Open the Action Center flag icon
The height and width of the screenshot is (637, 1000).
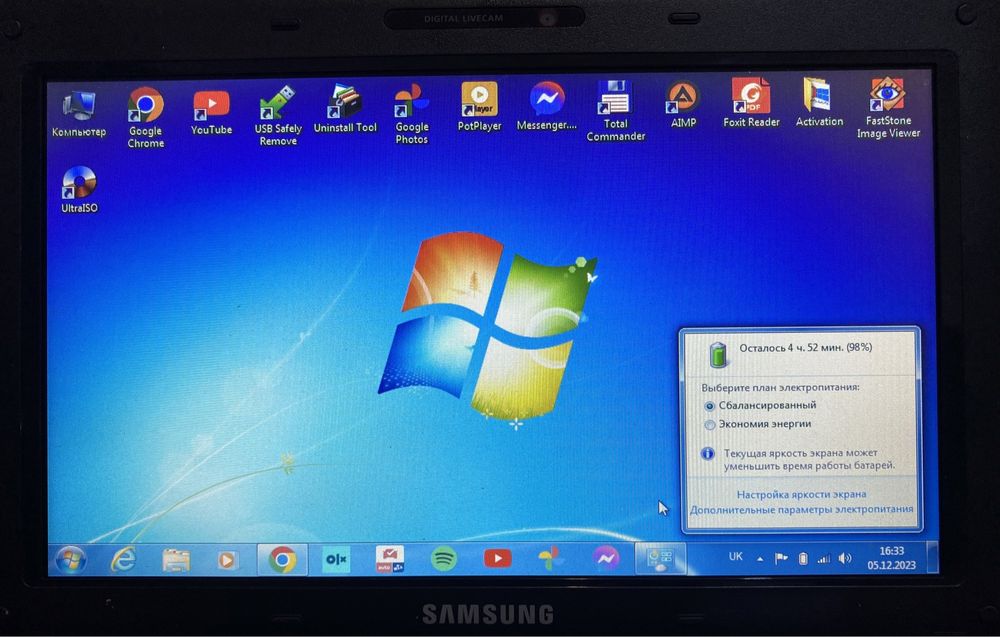(x=781, y=559)
